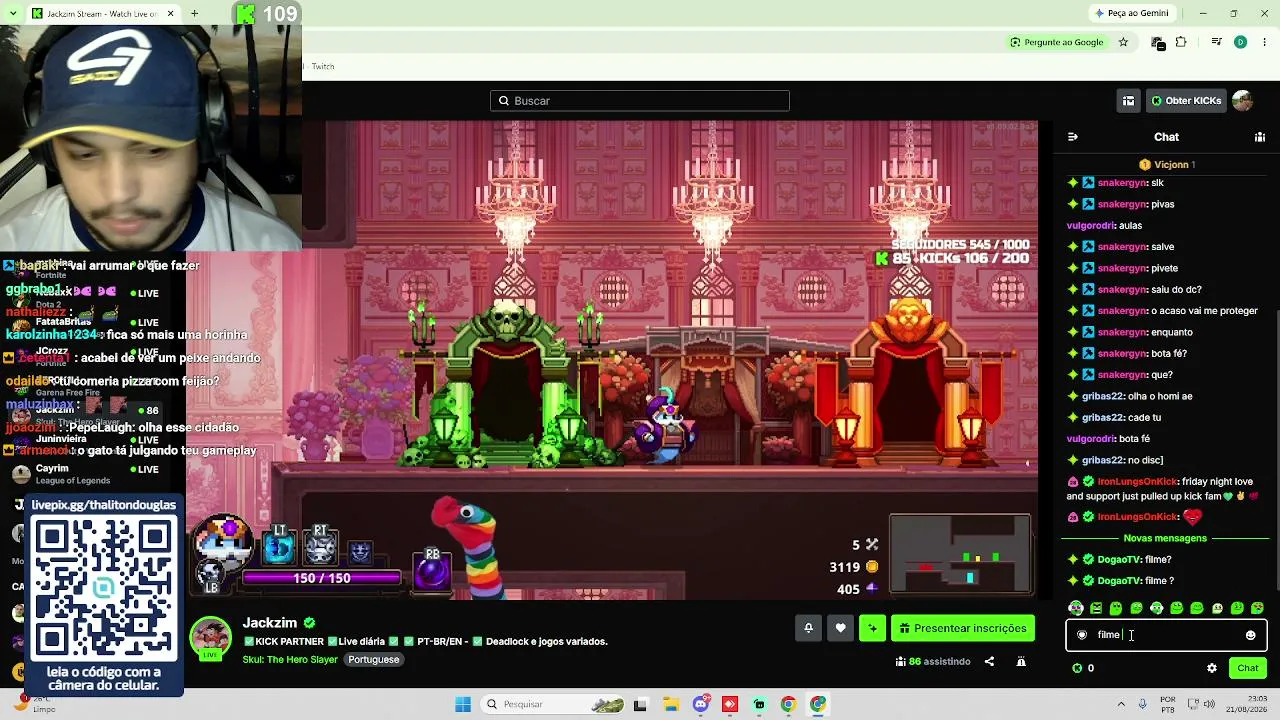
Task: Click the microphone icon in system tray
Action: click(1142, 704)
